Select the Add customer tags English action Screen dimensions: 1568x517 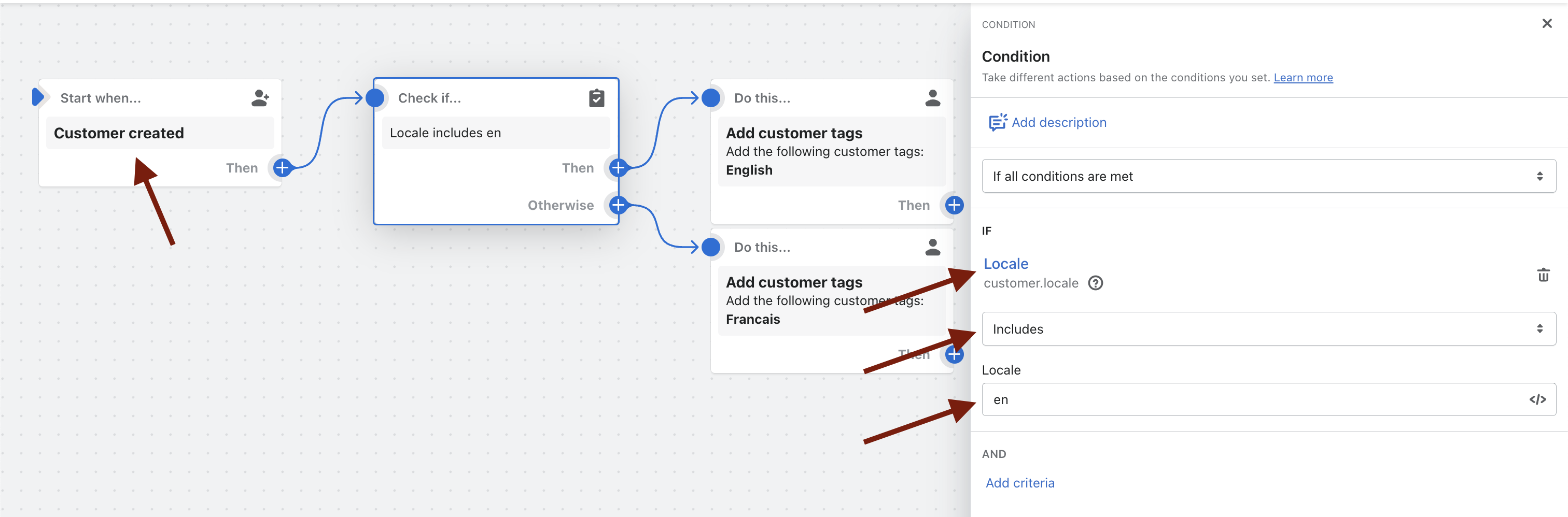point(831,151)
